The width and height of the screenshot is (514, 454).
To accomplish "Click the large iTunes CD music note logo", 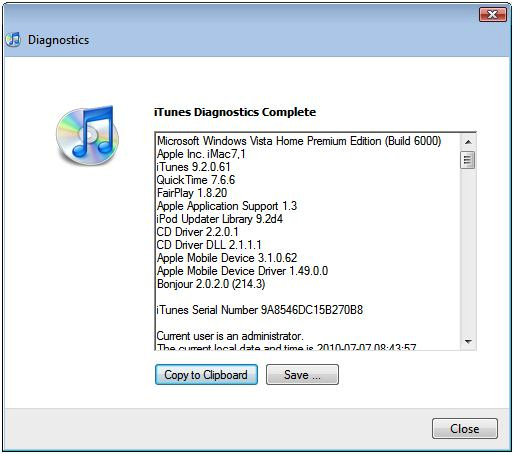I will coord(87,135).
